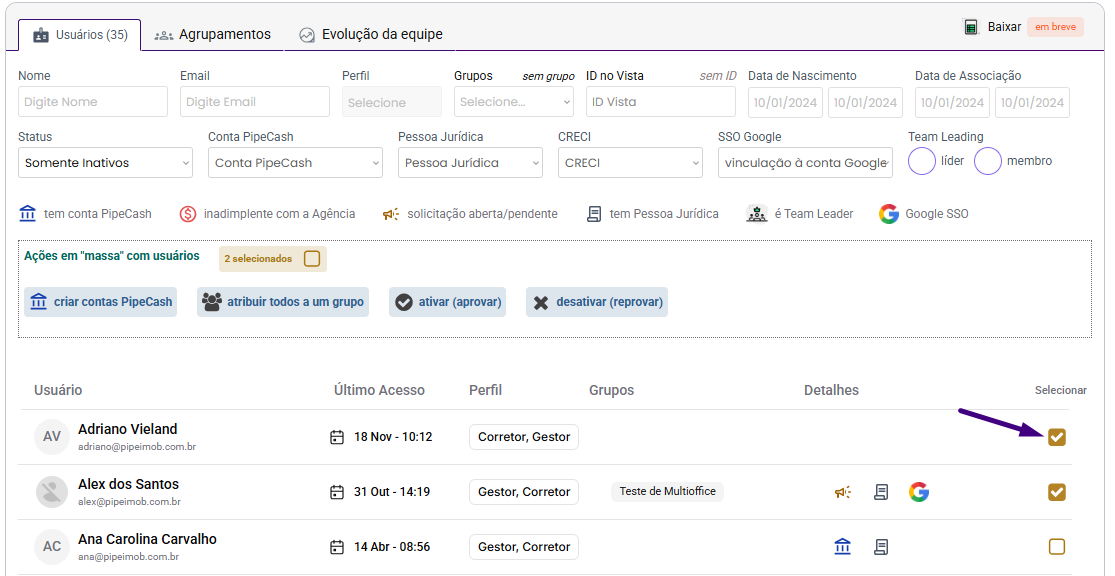Uncheck Adriano Vieland selection checkbox

[1057, 437]
